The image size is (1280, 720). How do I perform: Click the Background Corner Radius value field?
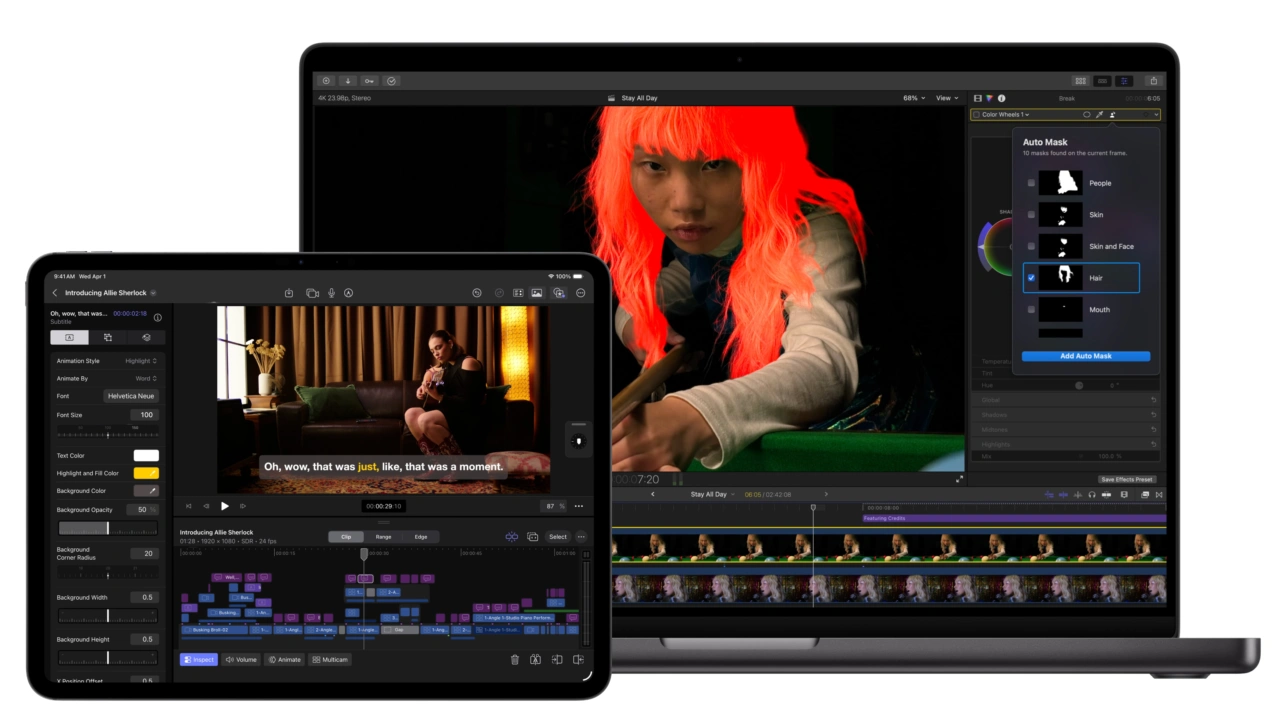point(146,553)
